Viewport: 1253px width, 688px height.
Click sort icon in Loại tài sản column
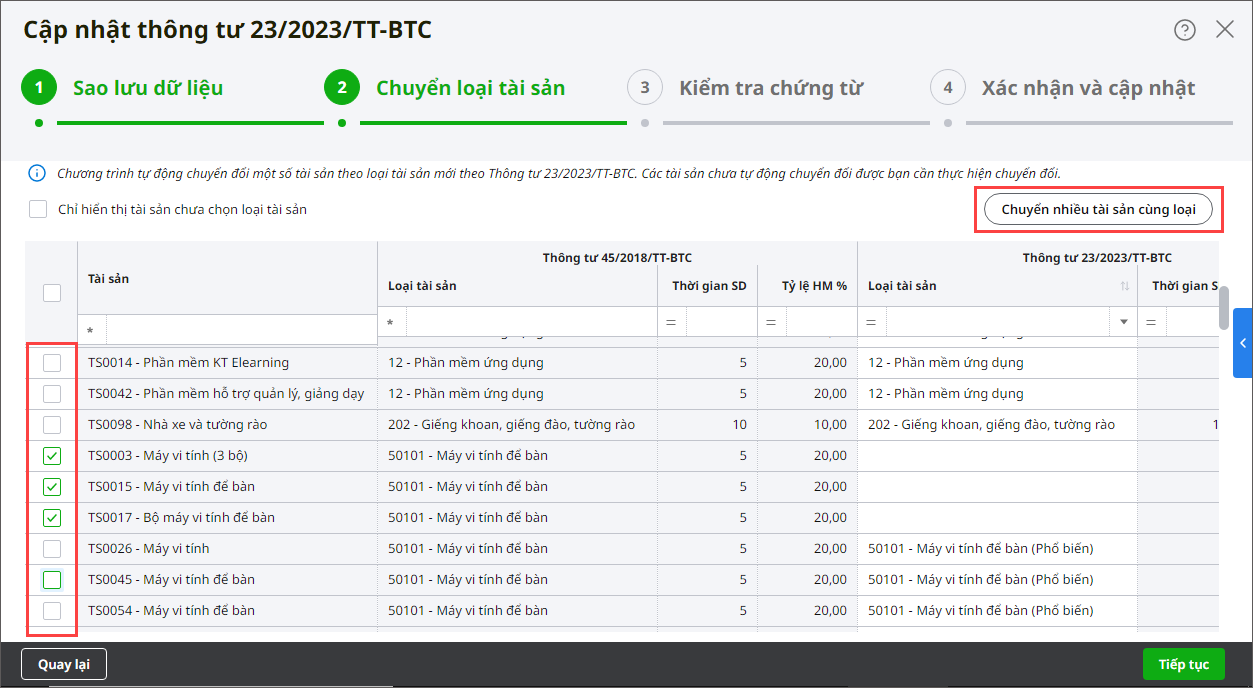point(1125,286)
